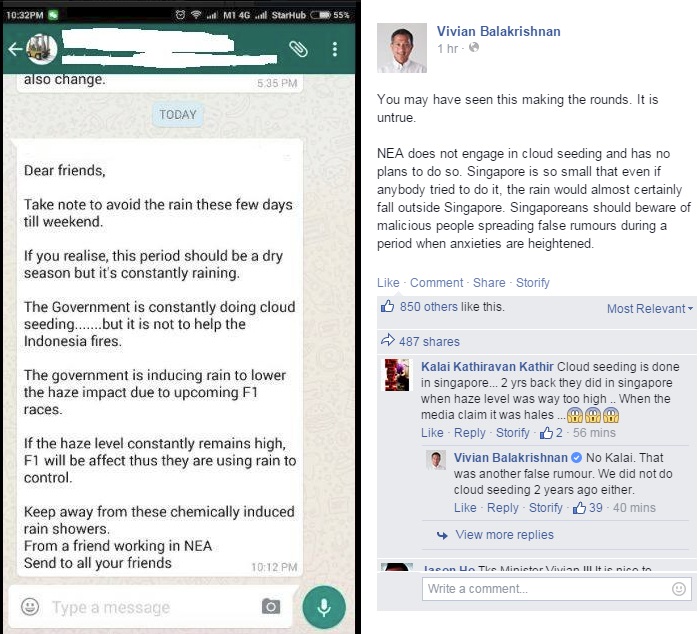Open the three-dot chat options menu
The height and width of the screenshot is (634, 700).
335,49
